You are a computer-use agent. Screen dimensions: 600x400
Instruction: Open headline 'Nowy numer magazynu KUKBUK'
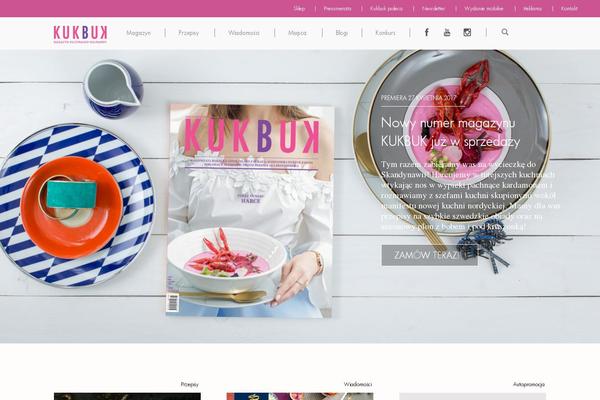[450, 132]
